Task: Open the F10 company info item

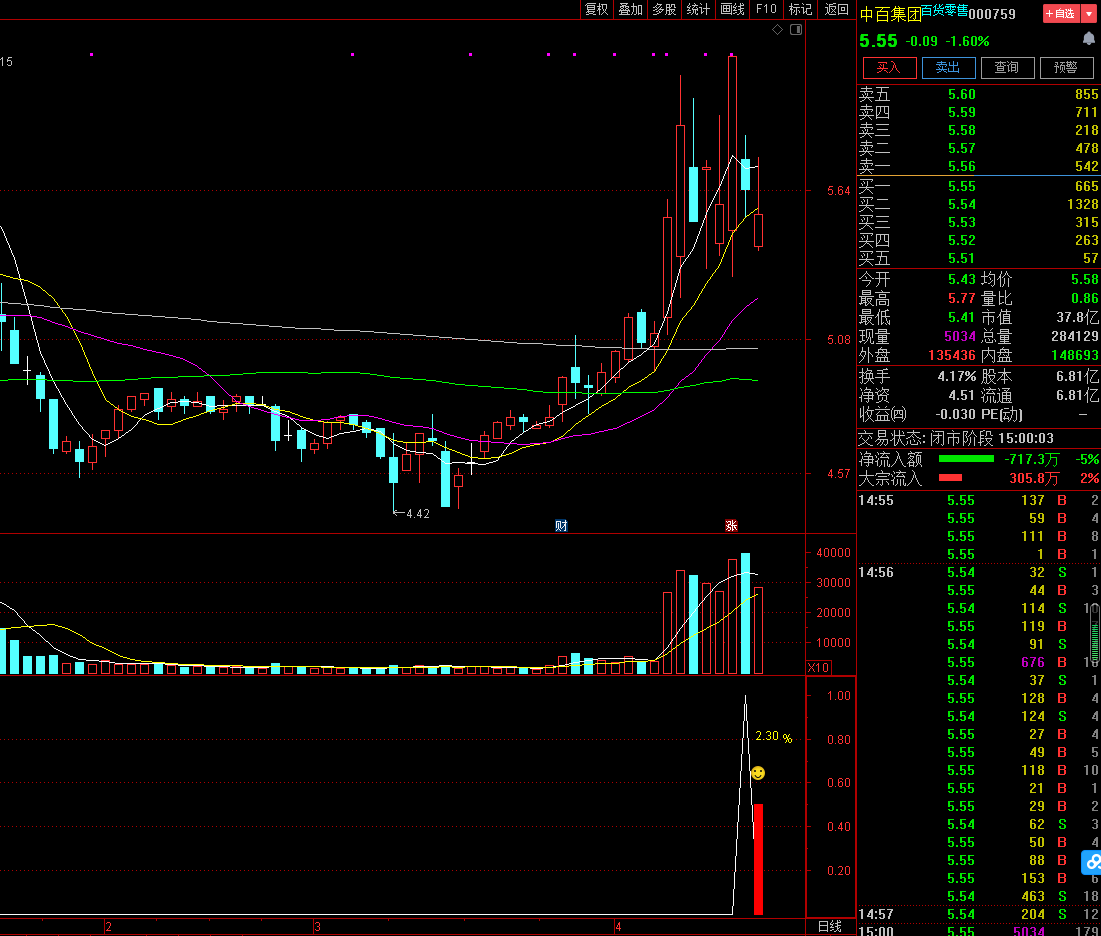Action: point(766,9)
